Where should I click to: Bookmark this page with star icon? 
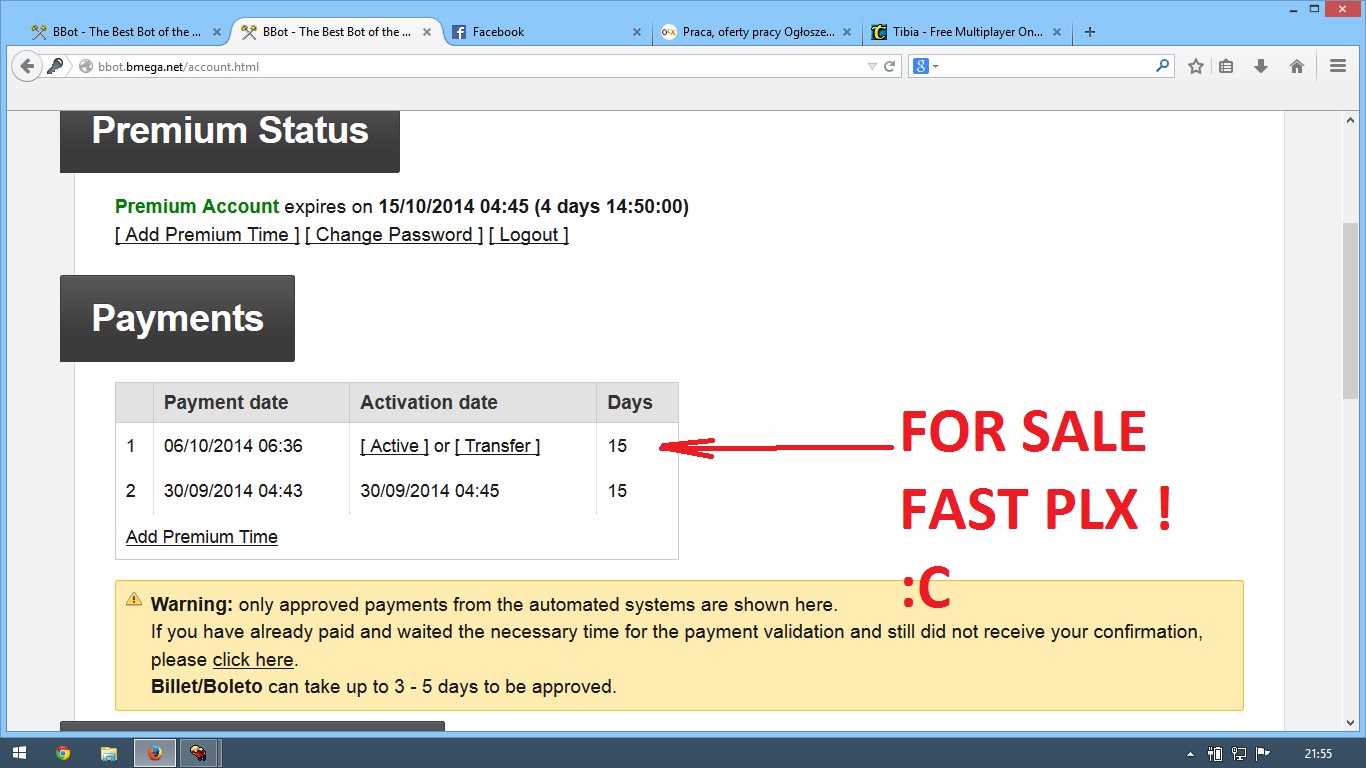point(1195,67)
